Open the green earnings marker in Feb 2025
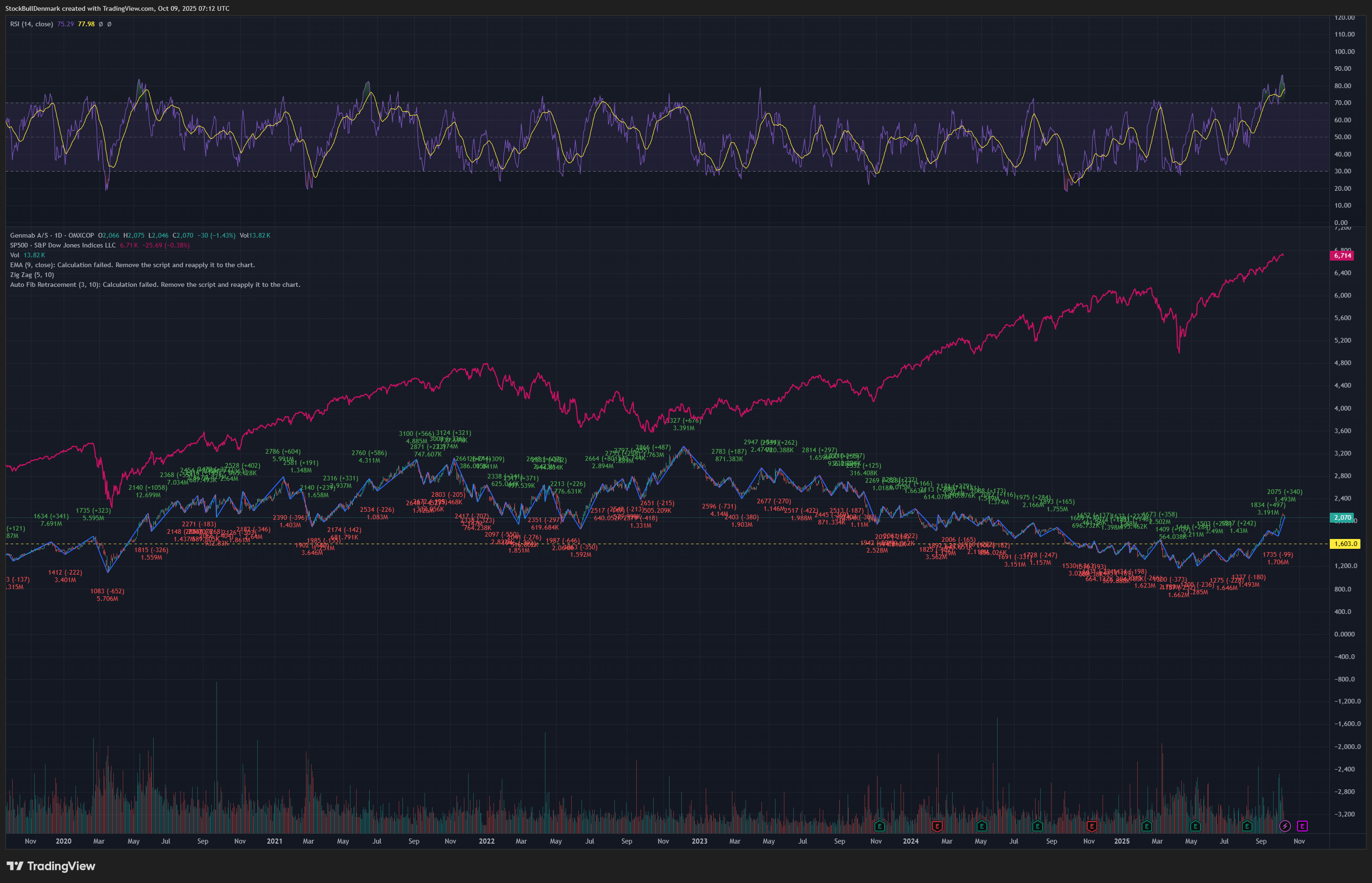The image size is (1372, 883). click(x=1147, y=826)
